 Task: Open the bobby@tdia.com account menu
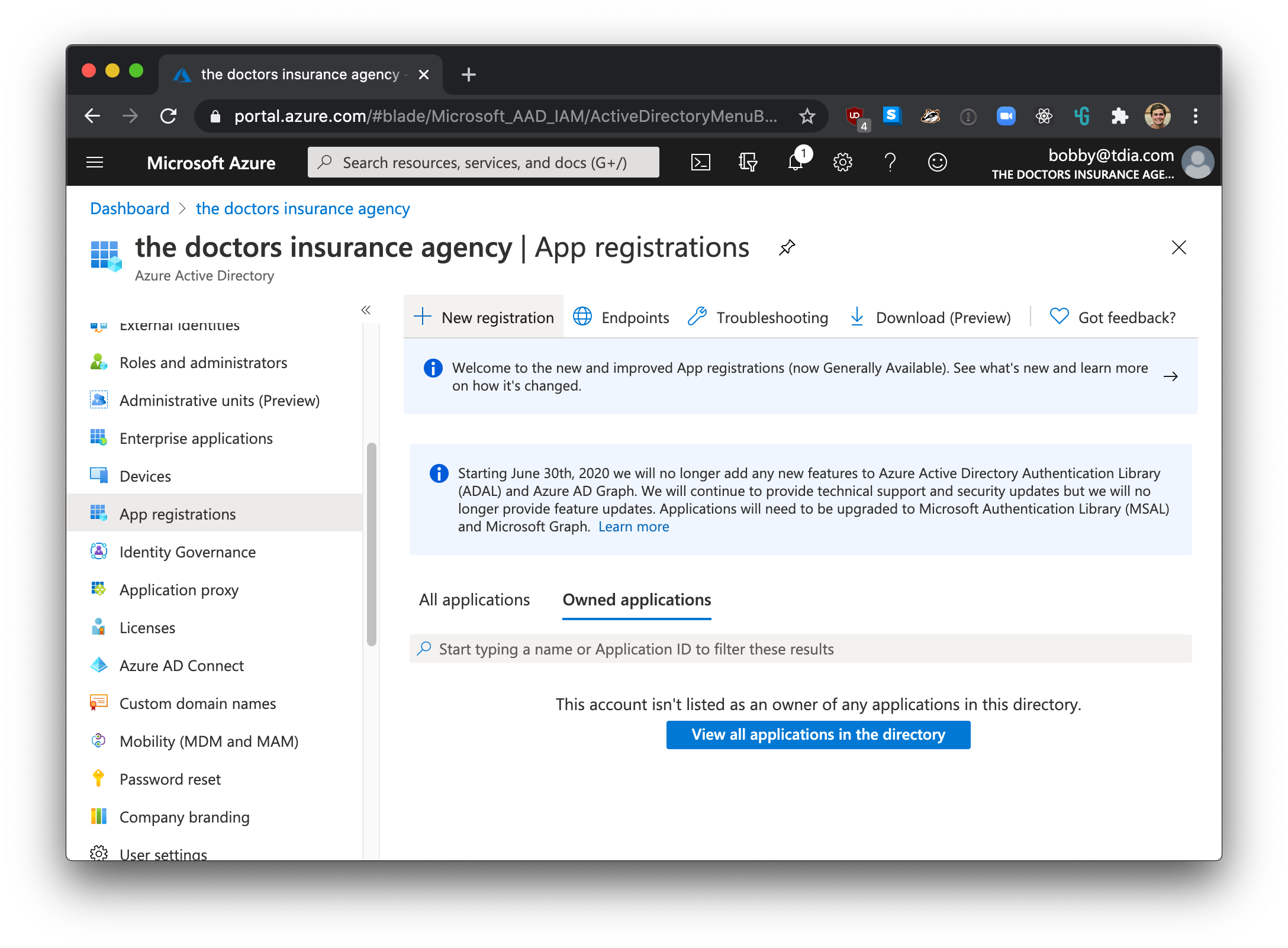[x=1102, y=163]
